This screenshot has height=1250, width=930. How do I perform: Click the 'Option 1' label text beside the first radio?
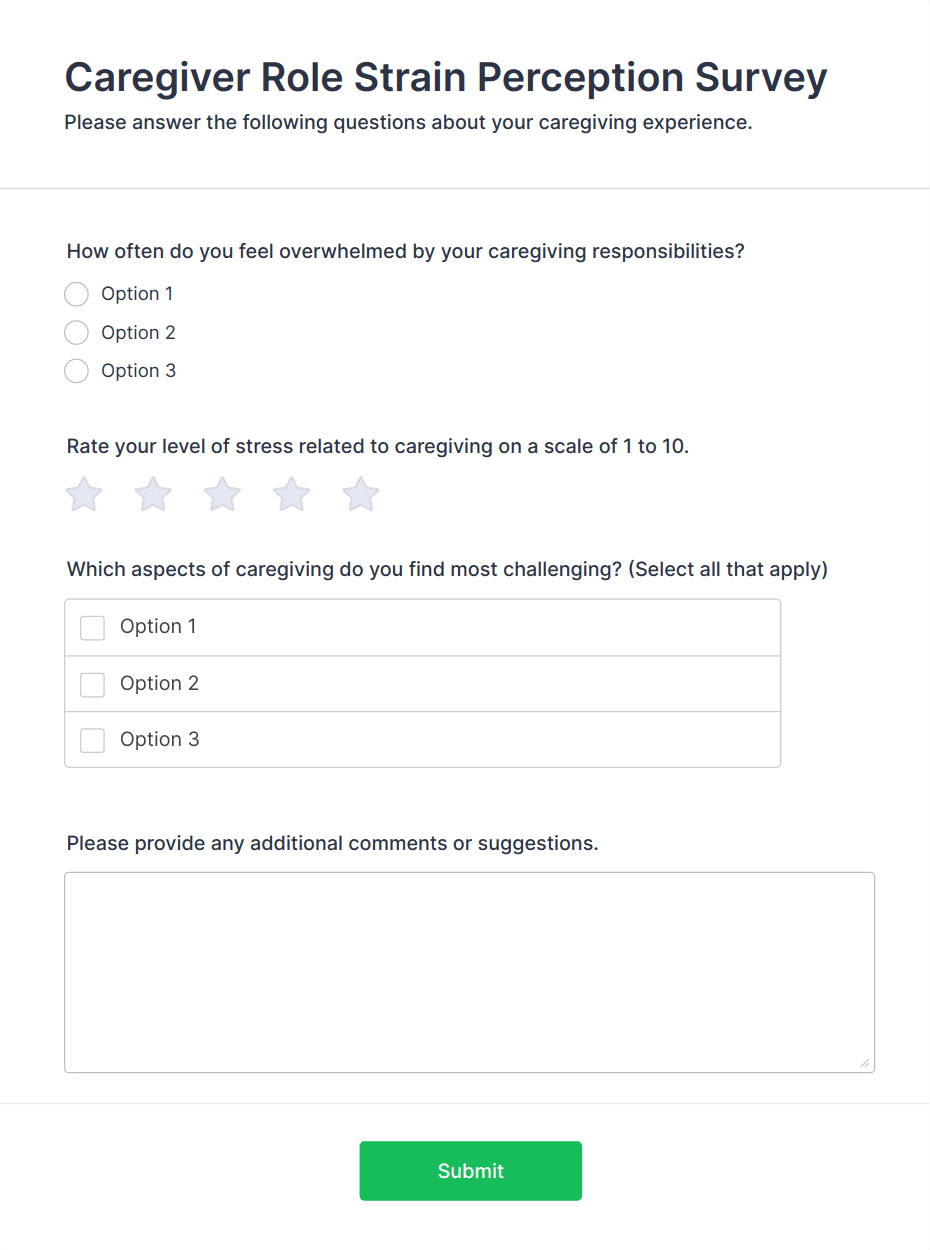137,294
